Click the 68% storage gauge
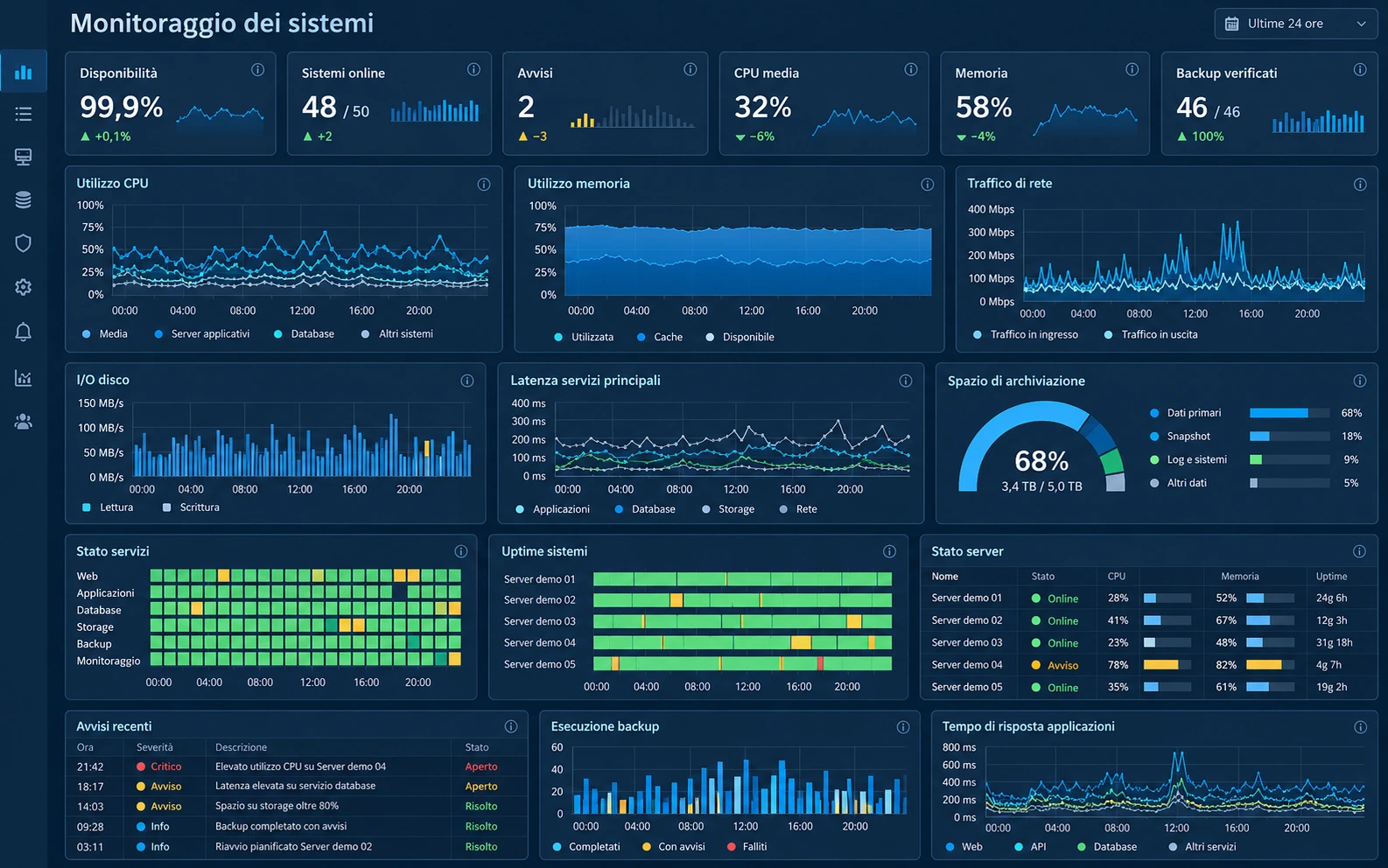This screenshot has width=1388, height=868. click(x=1041, y=448)
